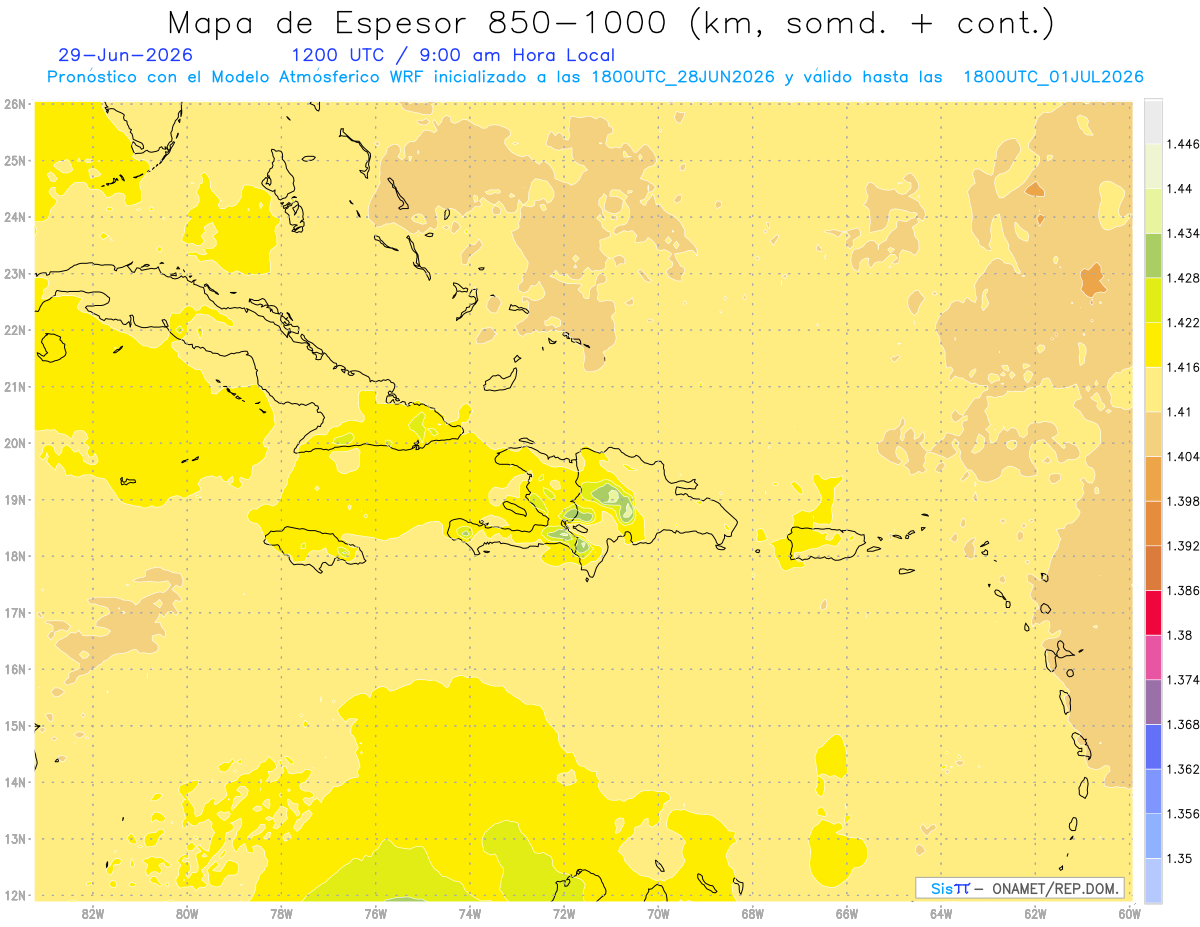Screen dimensions: 1200x927
Task: Click the 78W longitude axis label
Action: coord(281,913)
